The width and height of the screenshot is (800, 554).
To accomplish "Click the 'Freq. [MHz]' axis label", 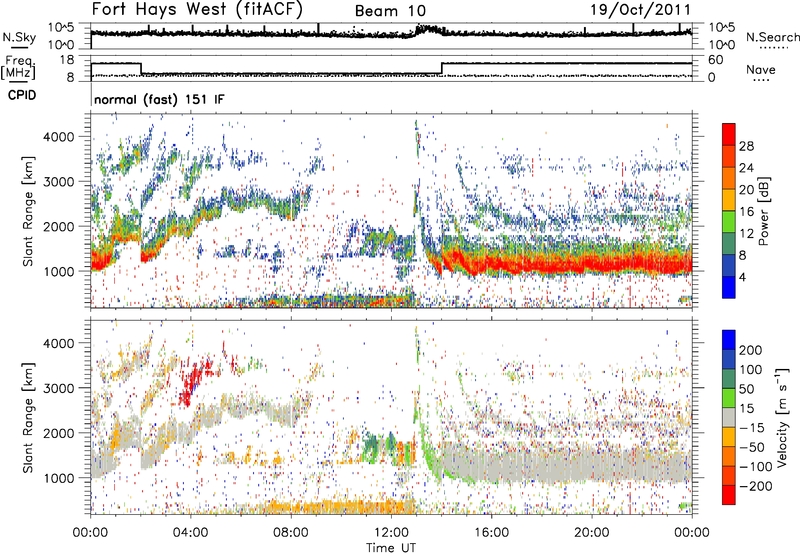I will (18, 68).
